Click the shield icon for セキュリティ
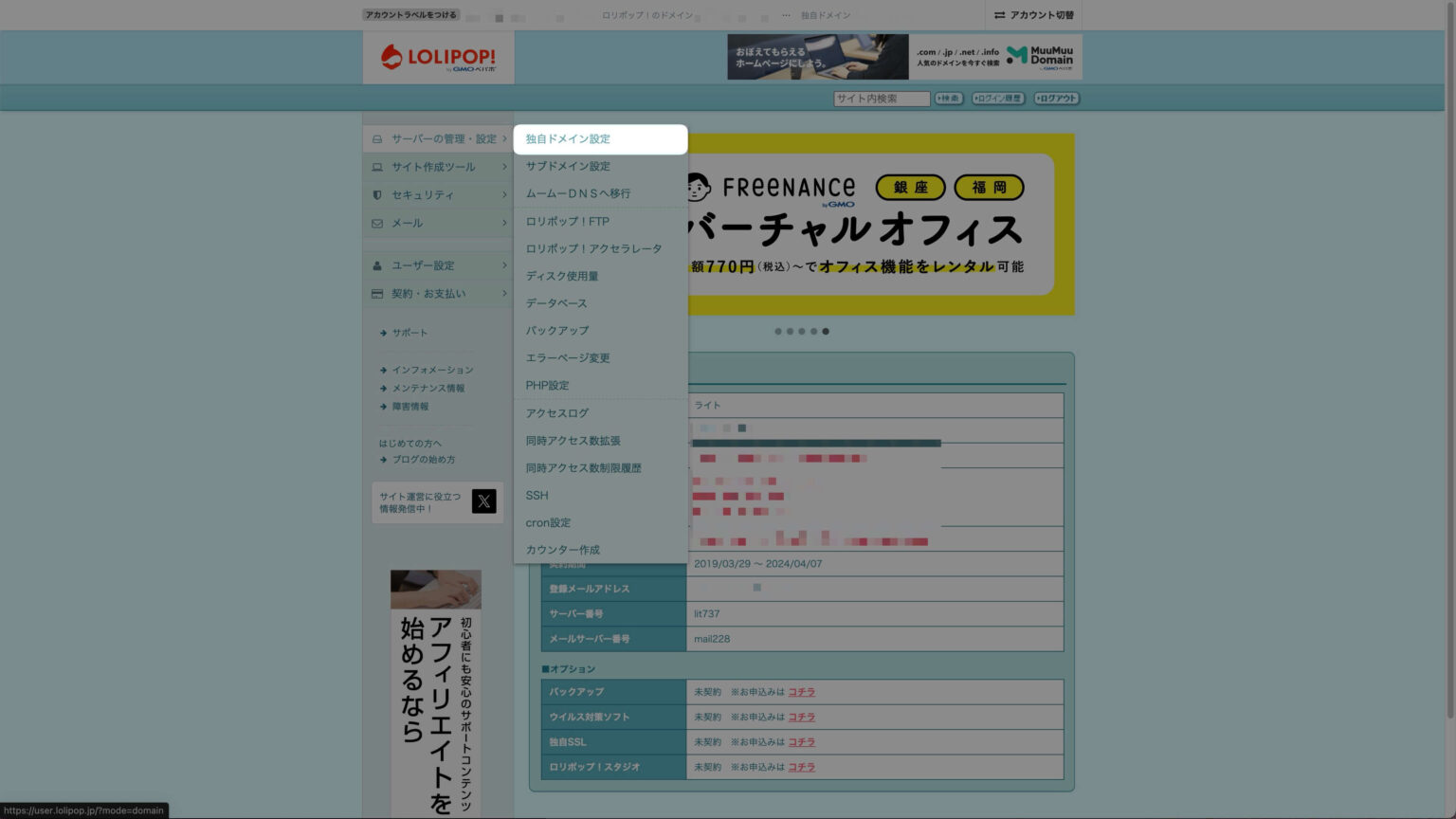This screenshot has height=819, width=1456. click(376, 195)
